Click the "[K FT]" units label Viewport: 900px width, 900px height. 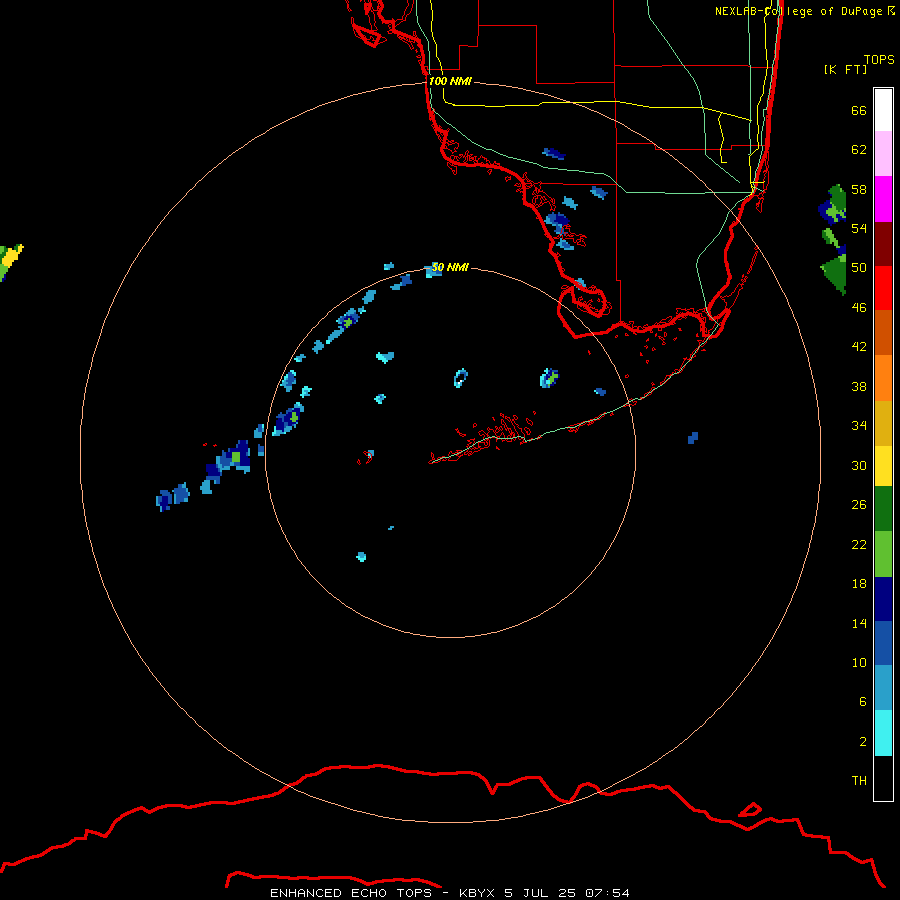pos(845,69)
